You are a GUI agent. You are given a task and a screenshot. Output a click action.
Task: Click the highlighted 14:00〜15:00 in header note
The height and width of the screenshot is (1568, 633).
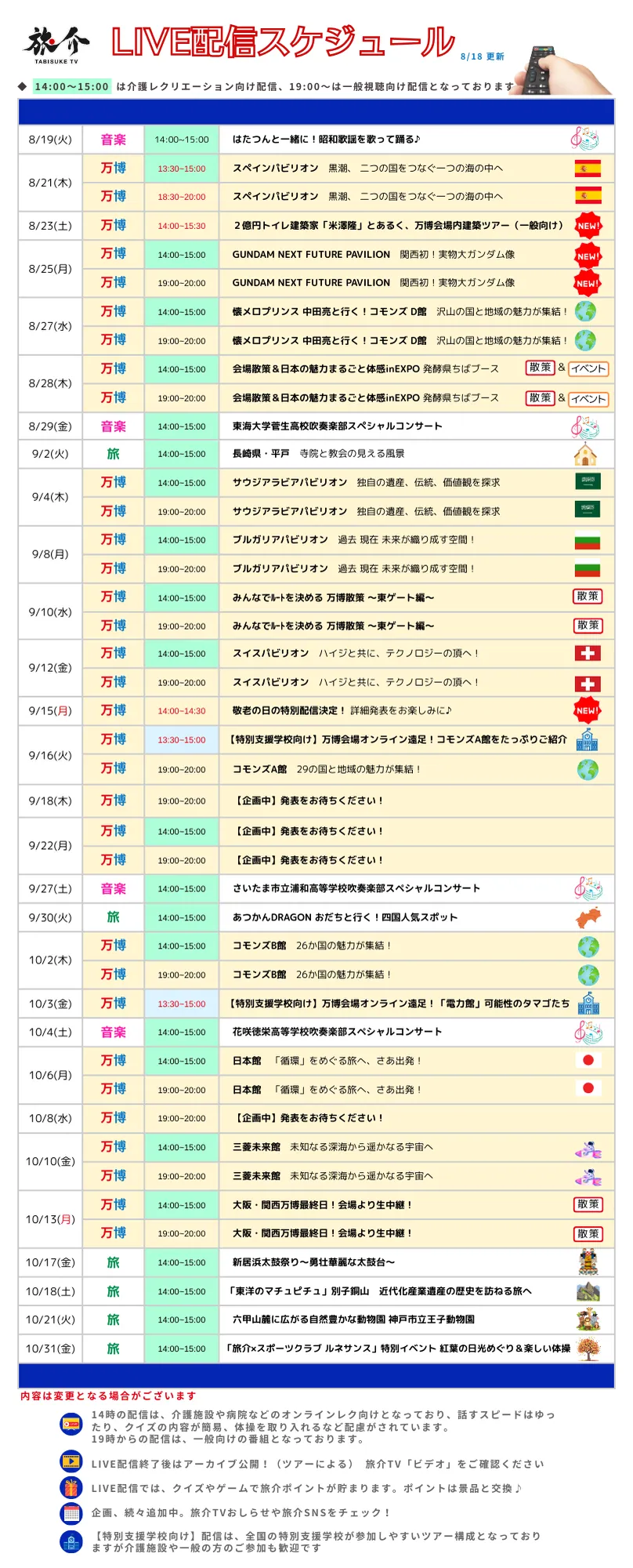71,87
